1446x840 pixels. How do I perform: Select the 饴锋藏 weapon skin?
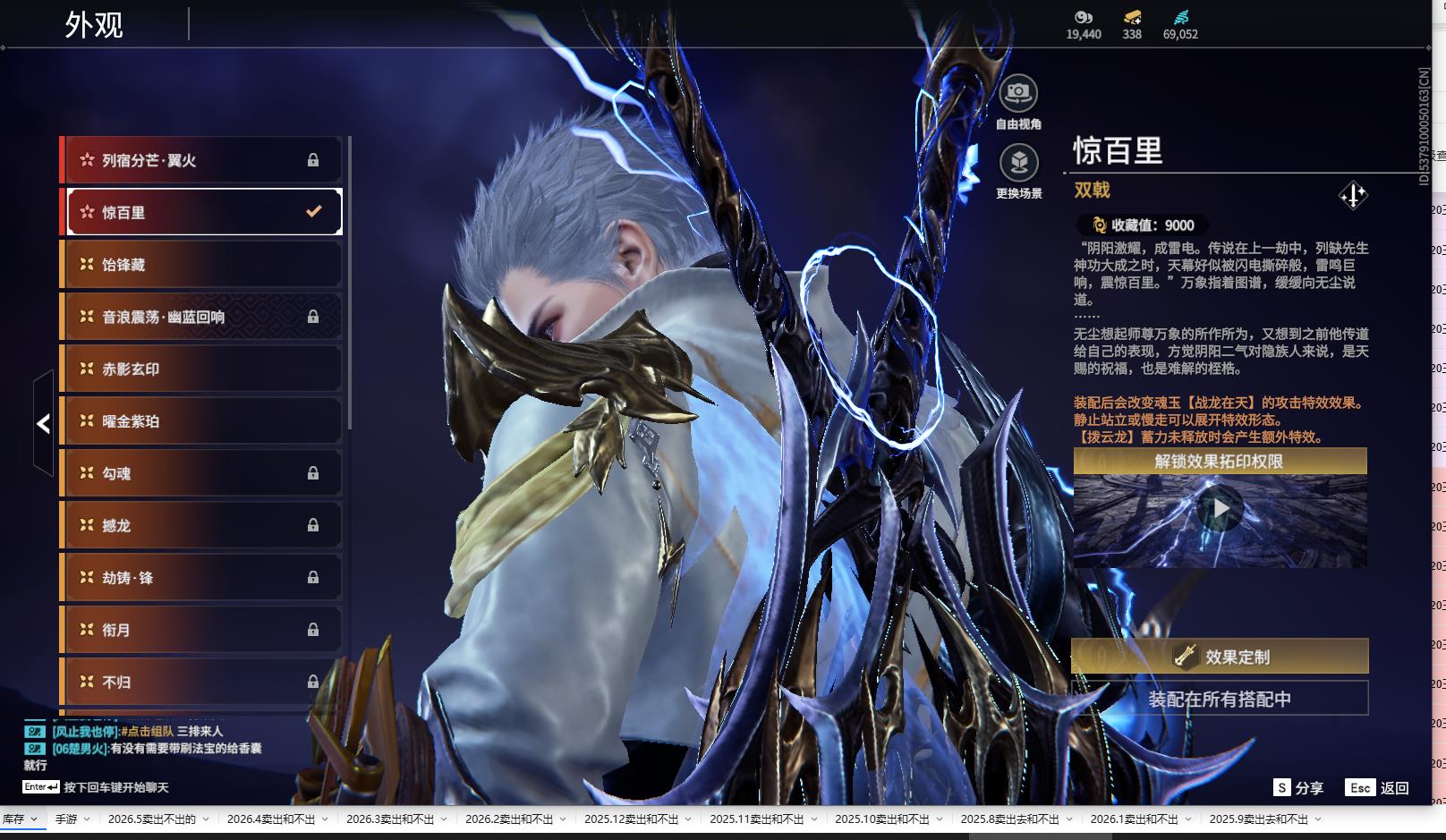201,265
